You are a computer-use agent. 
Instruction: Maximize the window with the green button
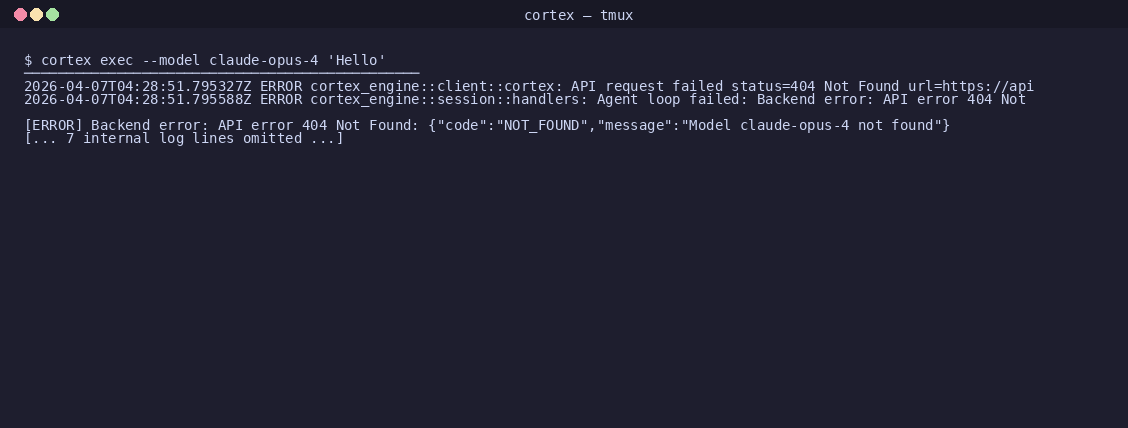pos(52,14)
